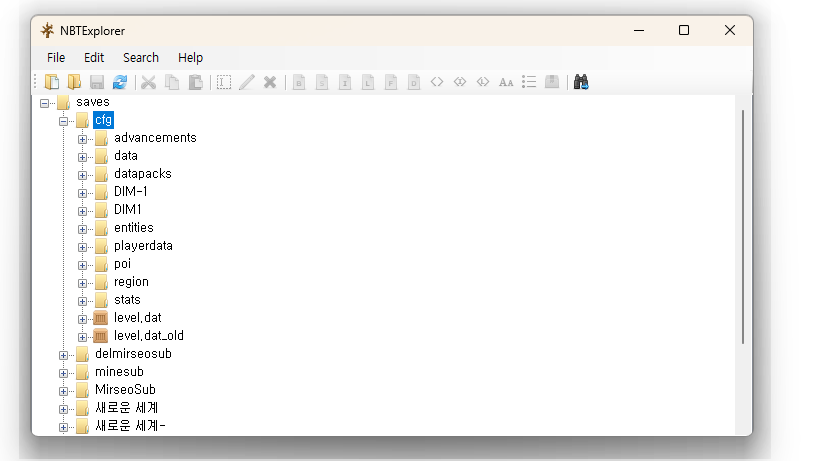Add a Byte tag with the B icon
The image size is (830, 461).
[x=299, y=82]
